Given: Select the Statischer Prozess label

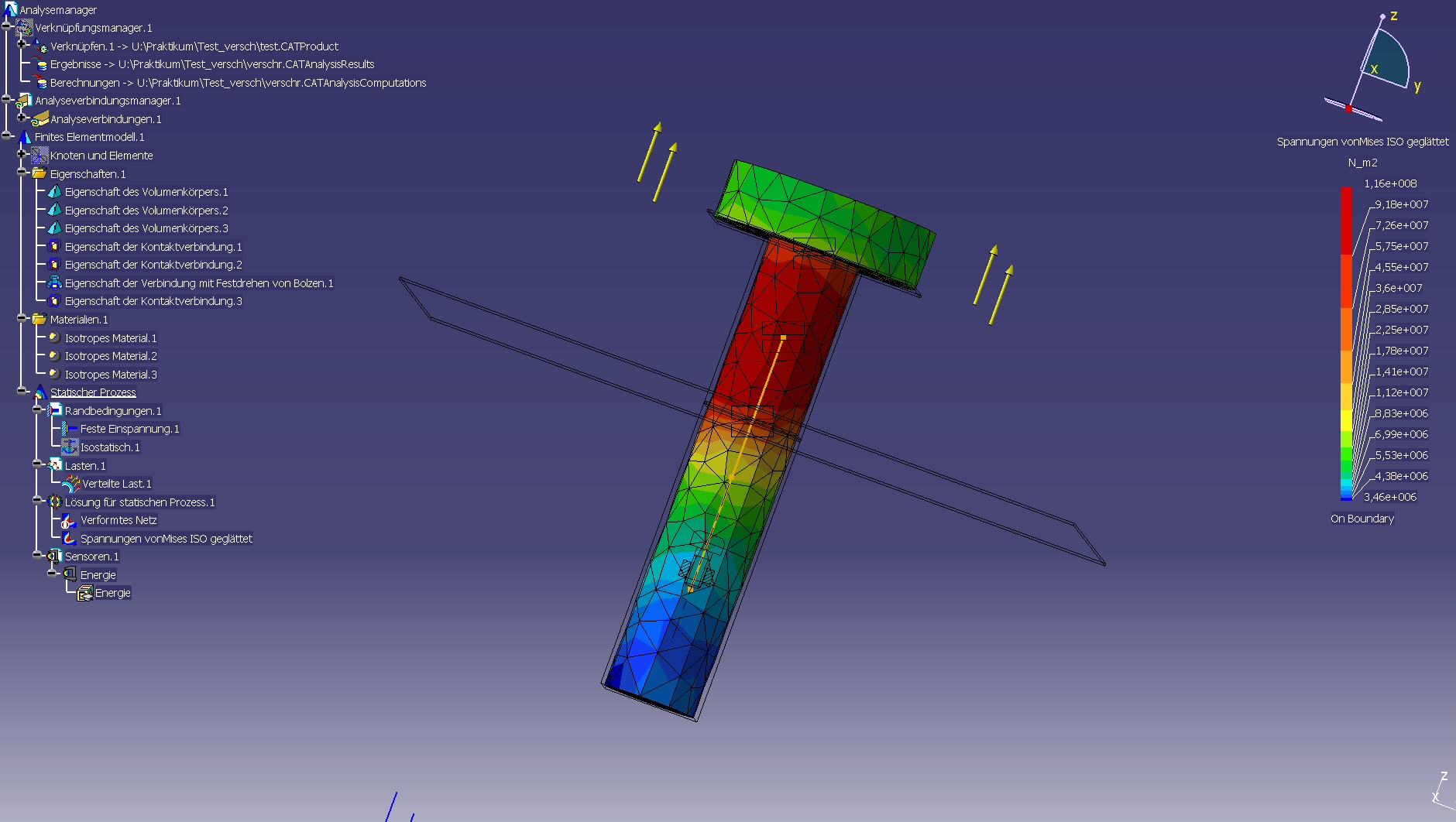Looking at the screenshot, I should (93, 392).
